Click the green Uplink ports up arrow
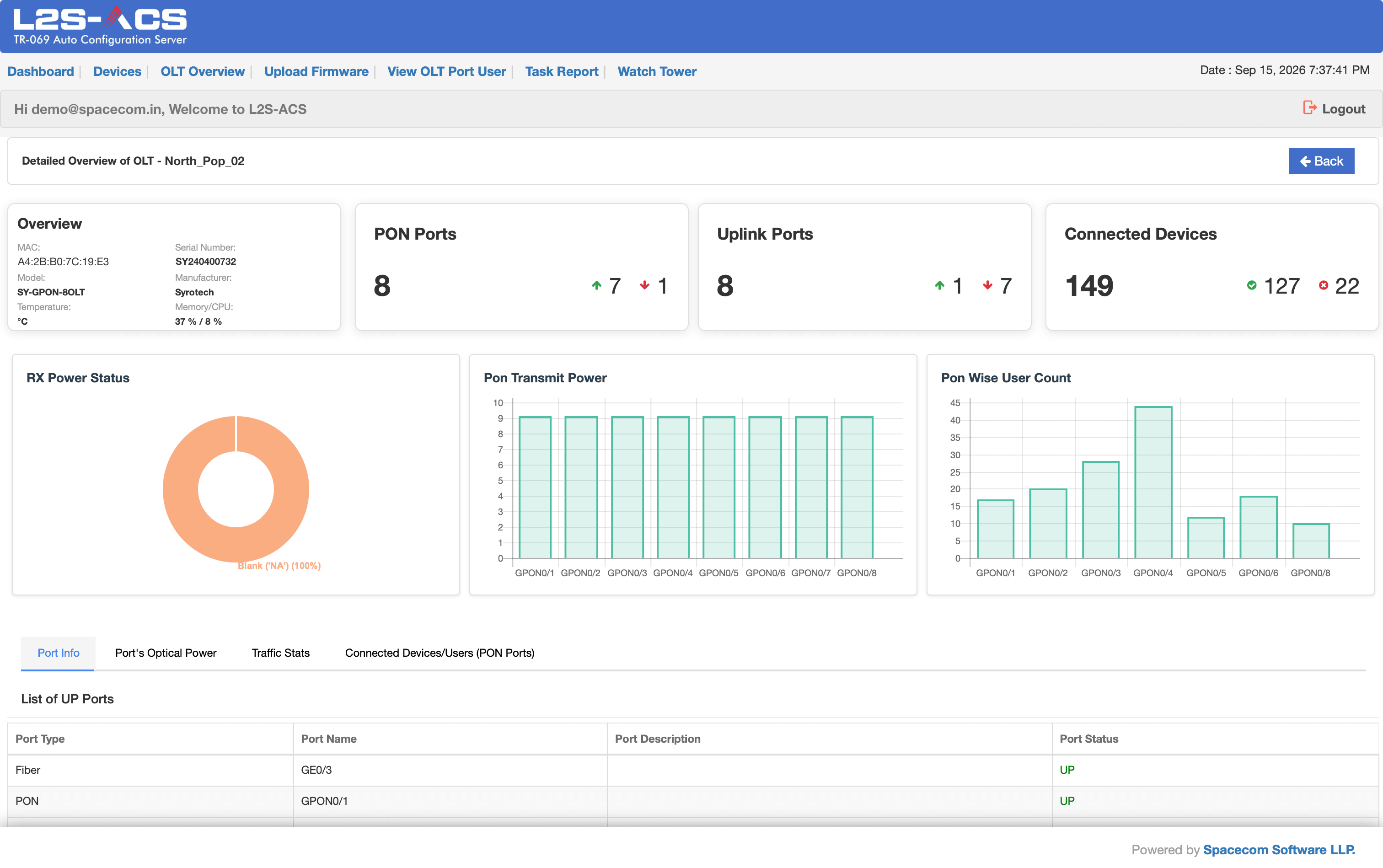The height and width of the screenshot is (868, 1383). coord(939,285)
